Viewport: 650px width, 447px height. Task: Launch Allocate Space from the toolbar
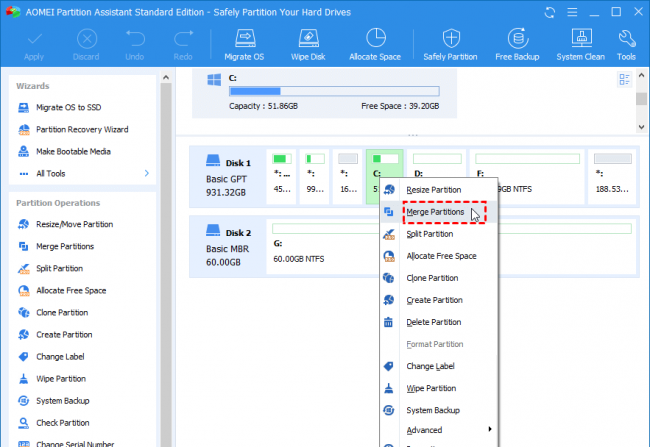pos(375,44)
